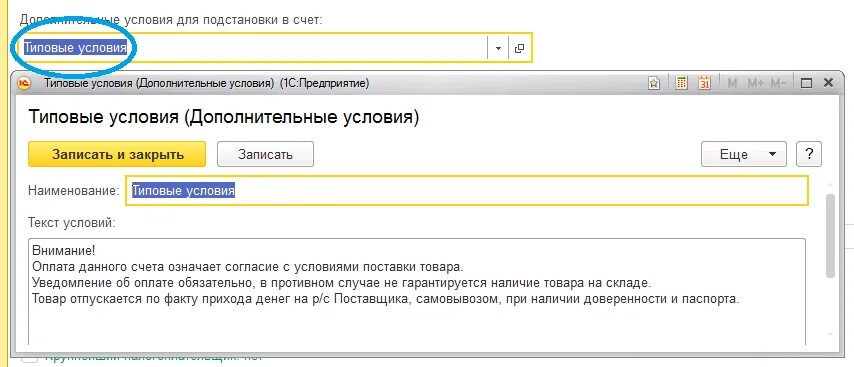Open help with the question mark button

[809, 155]
